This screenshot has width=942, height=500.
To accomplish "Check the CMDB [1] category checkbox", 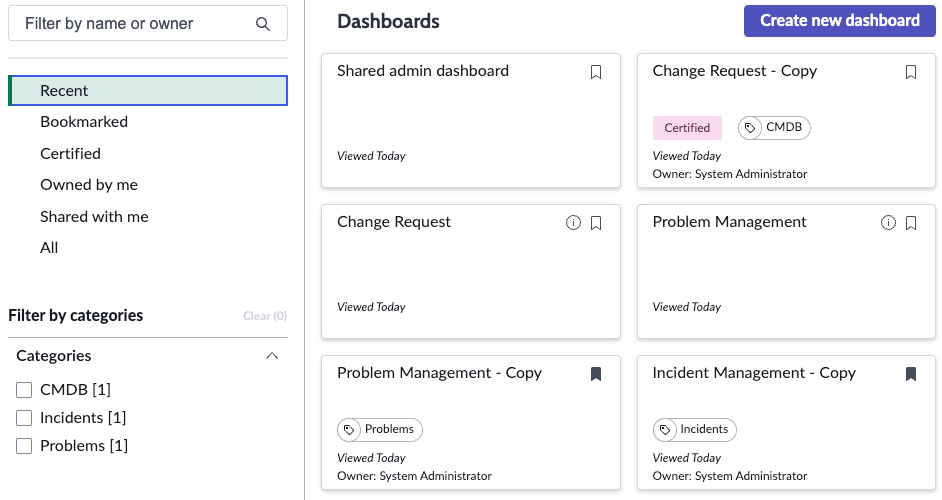I will click(x=24, y=390).
